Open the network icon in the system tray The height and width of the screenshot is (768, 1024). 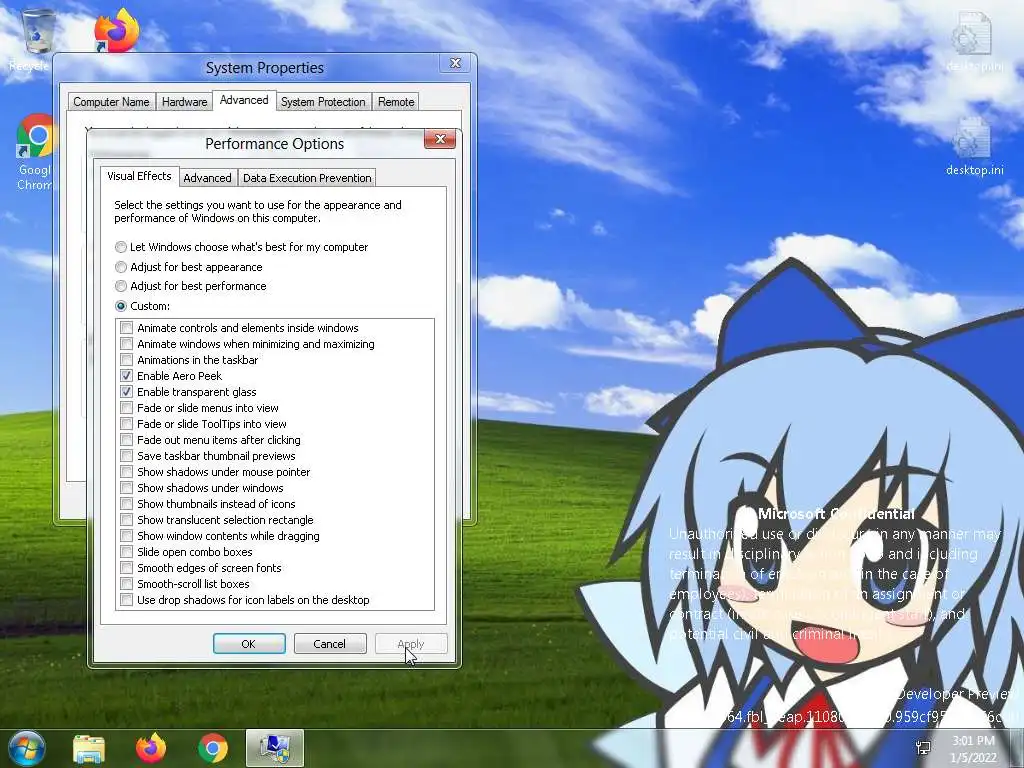pos(923,748)
